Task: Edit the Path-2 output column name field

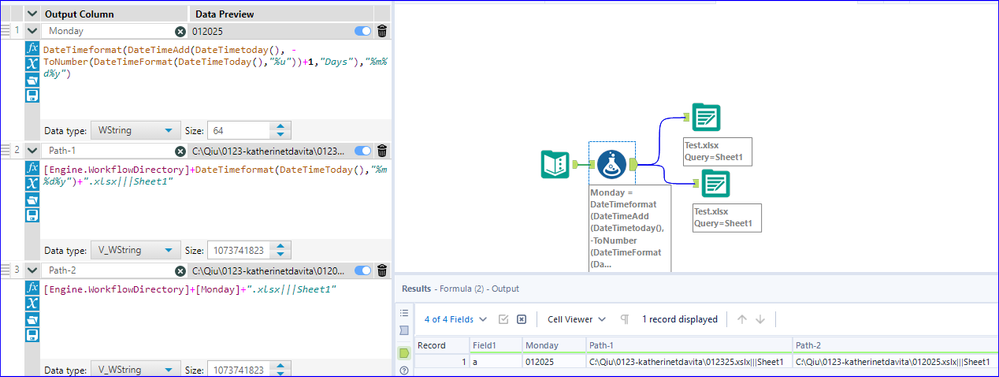Action: tap(108, 271)
